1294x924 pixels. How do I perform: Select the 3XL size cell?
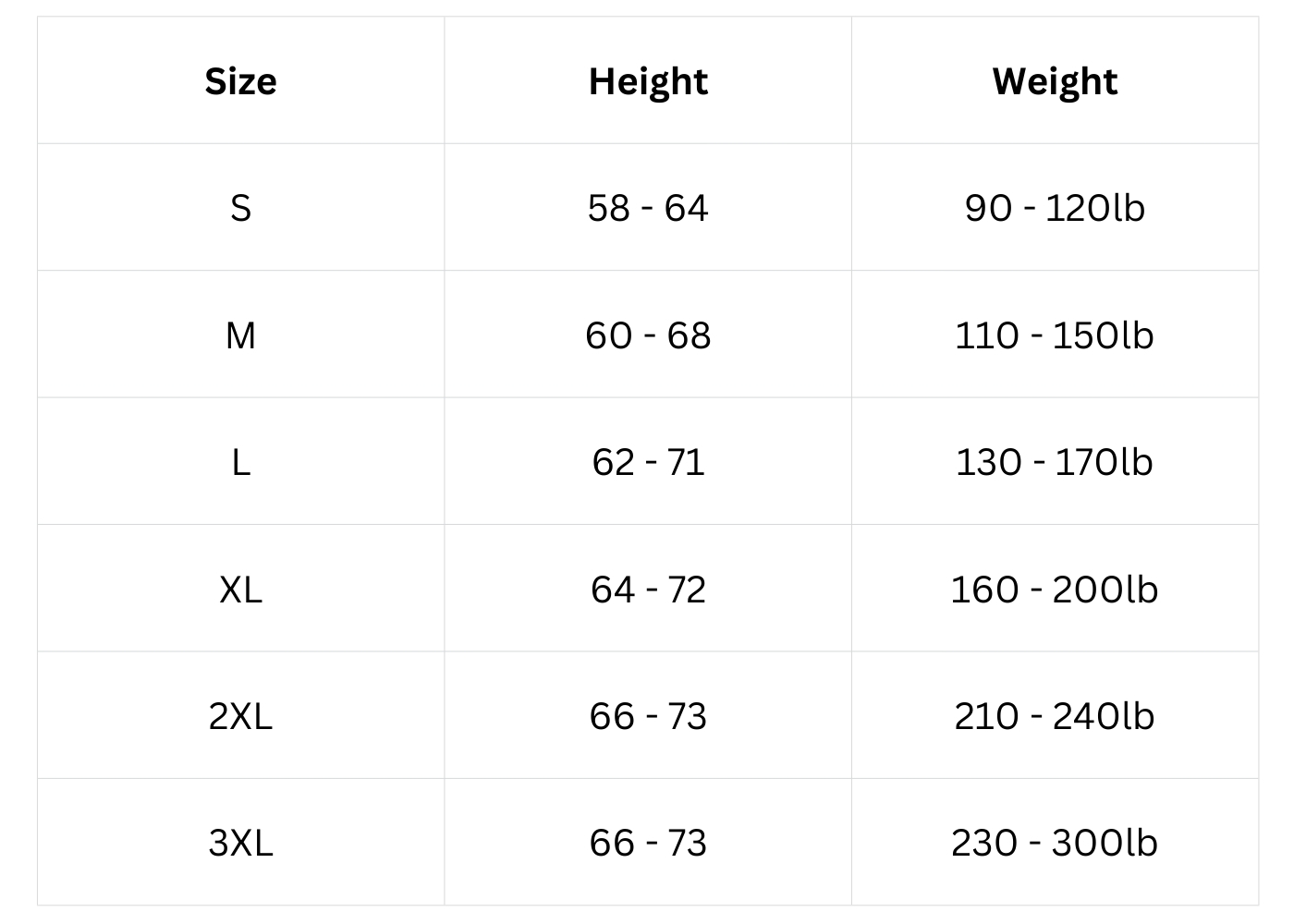click(240, 842)
